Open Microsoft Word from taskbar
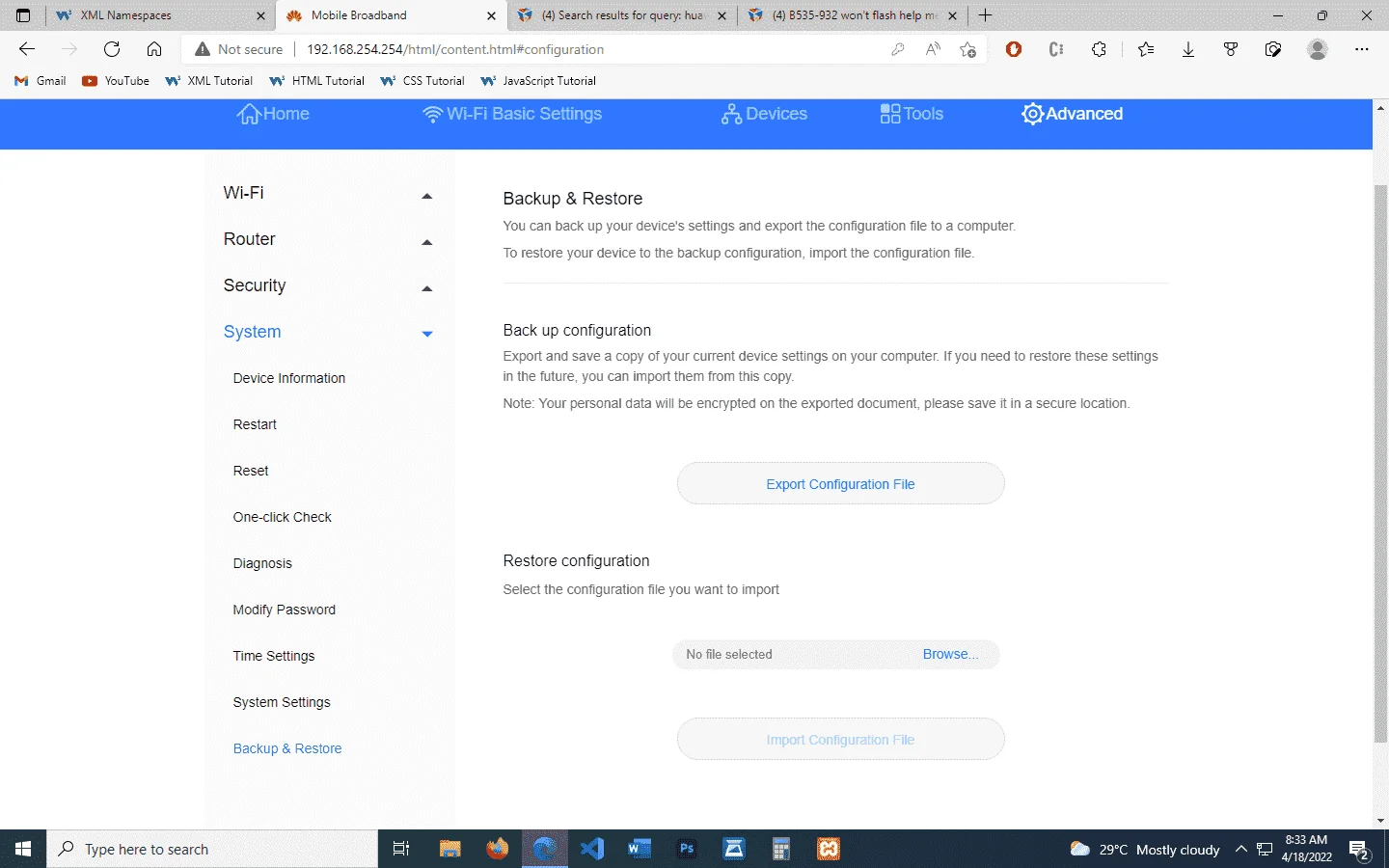The height and width of the screenshot is (868, 1389). tap(639, 849)
